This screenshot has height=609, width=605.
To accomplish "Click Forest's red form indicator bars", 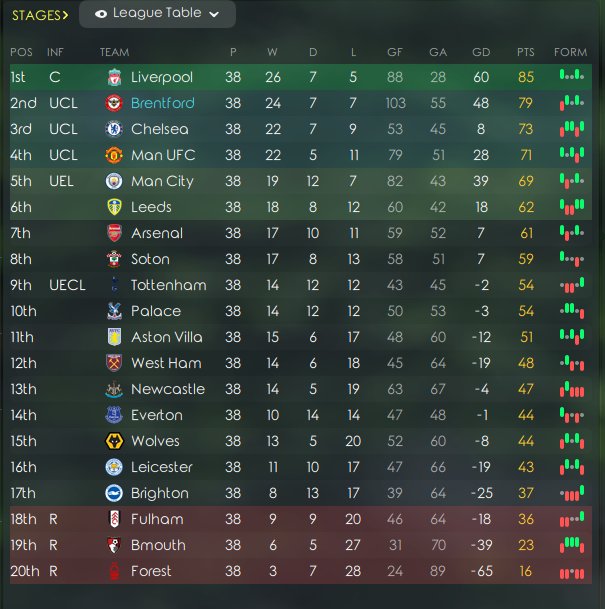I will click(x=572, y=574).
